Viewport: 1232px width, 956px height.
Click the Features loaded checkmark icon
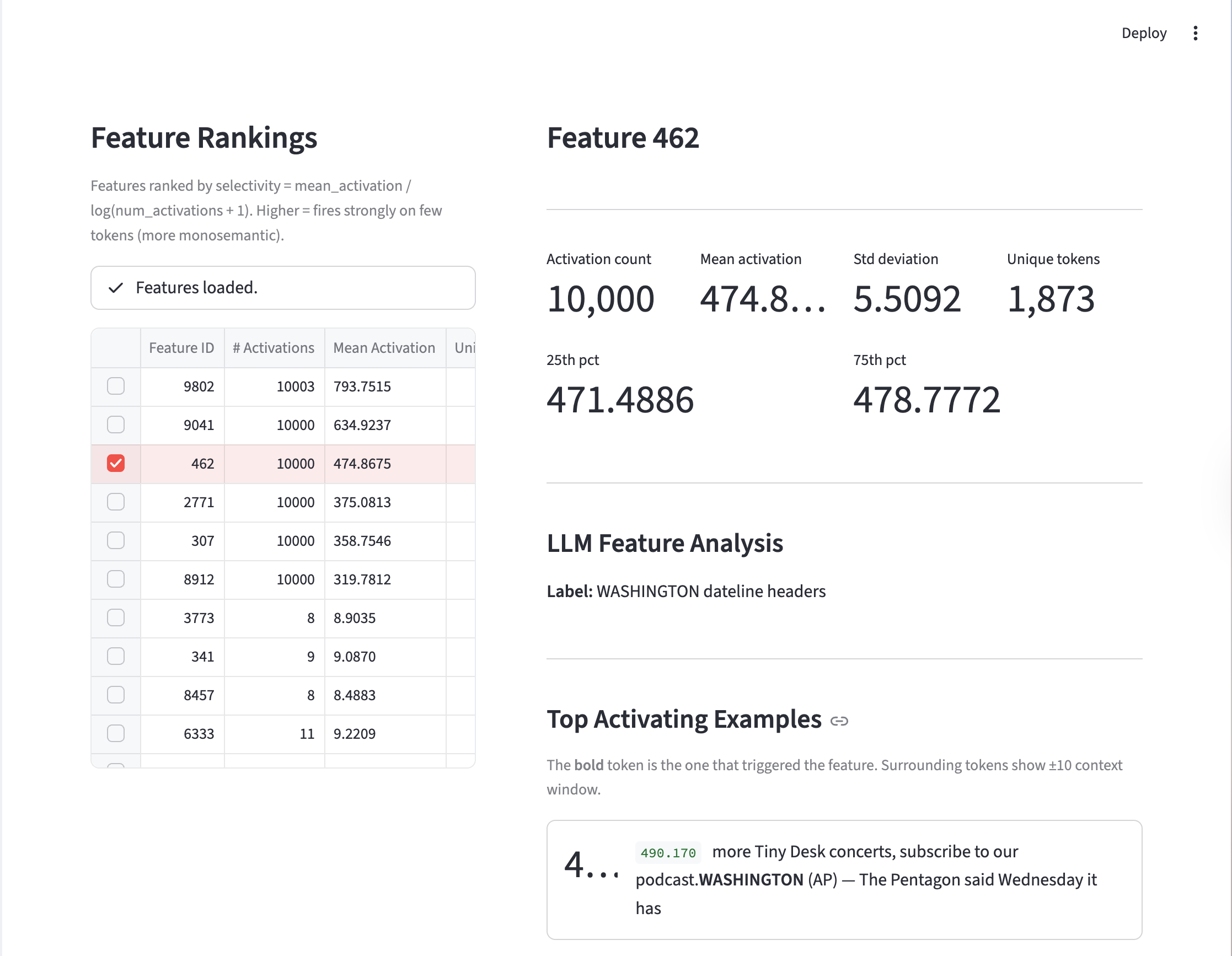click(x=116, y=288)
